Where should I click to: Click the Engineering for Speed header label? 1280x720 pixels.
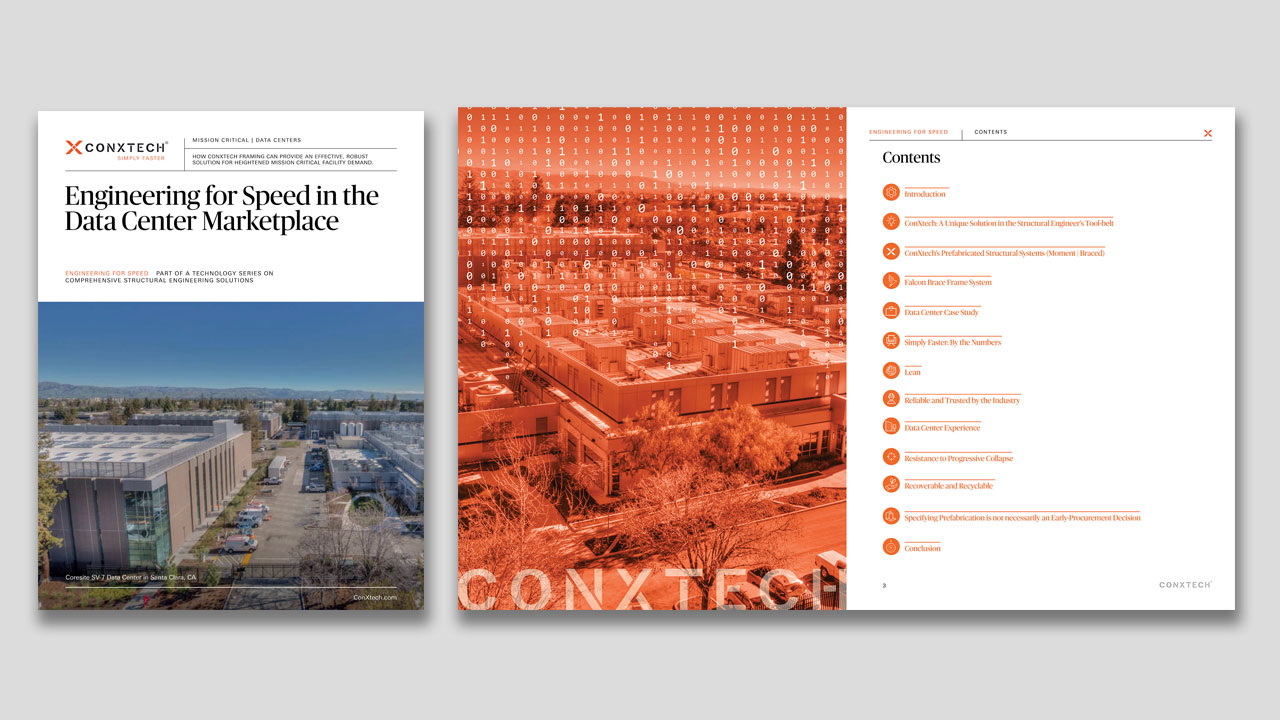tap(908, 132)
